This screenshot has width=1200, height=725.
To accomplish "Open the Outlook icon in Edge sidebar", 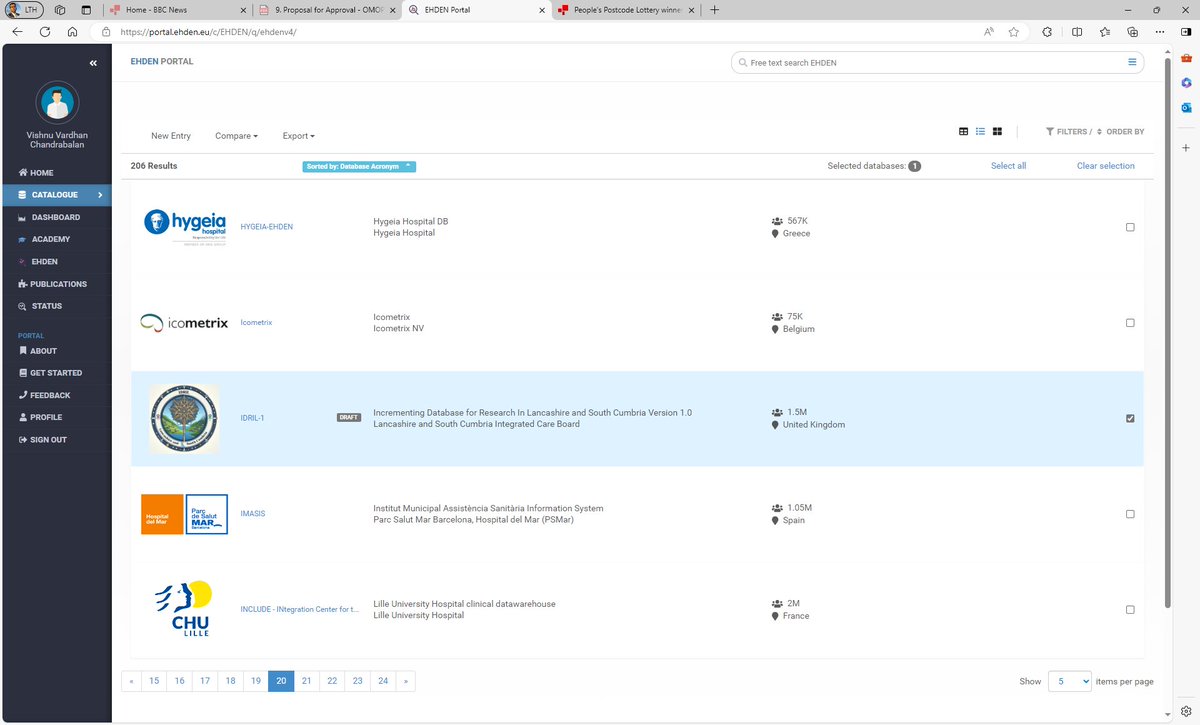I will 1185,107.
